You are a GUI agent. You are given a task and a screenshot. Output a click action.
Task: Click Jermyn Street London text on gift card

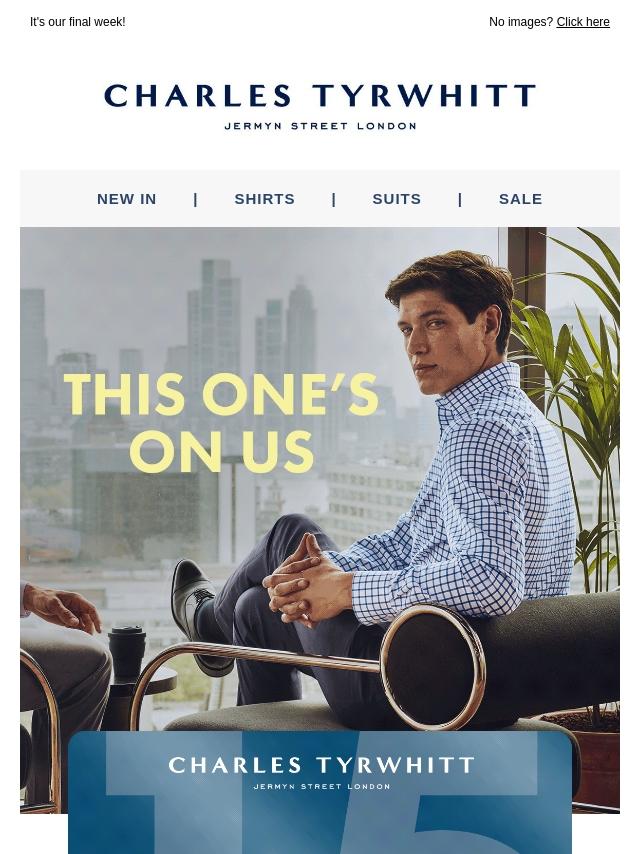321,786
